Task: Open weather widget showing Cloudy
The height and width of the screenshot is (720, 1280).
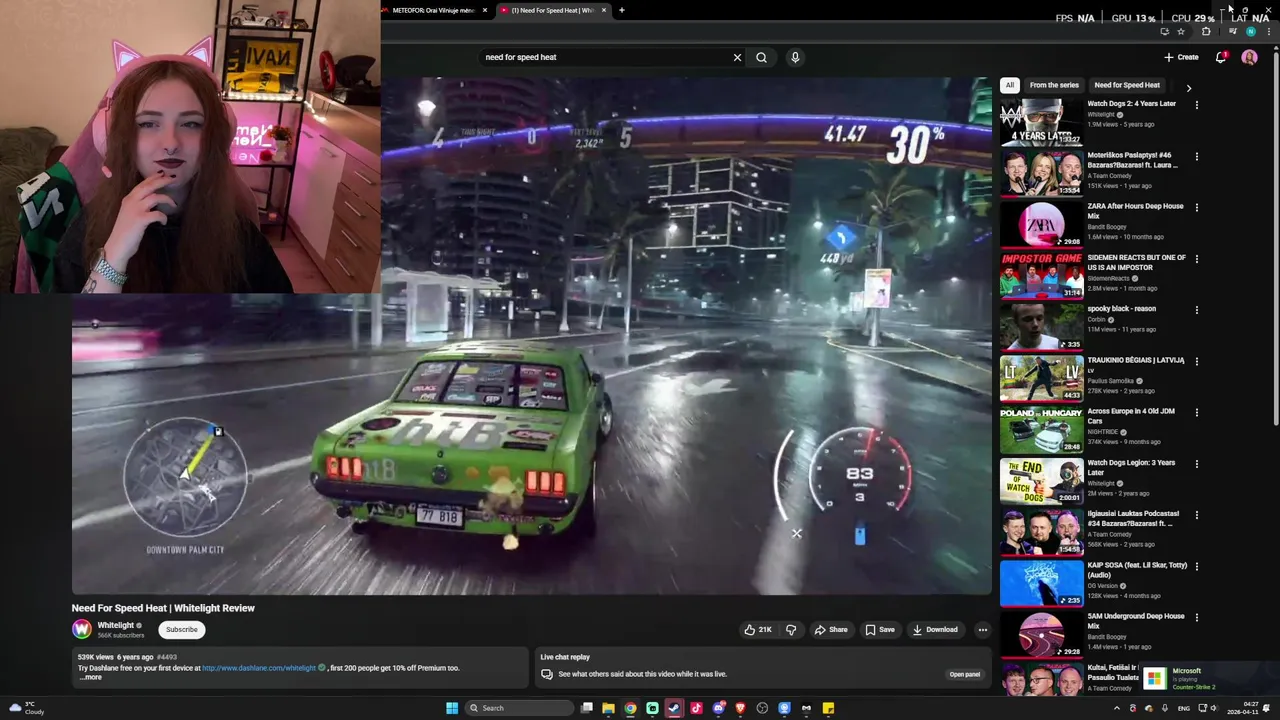Action: [24, 708]
